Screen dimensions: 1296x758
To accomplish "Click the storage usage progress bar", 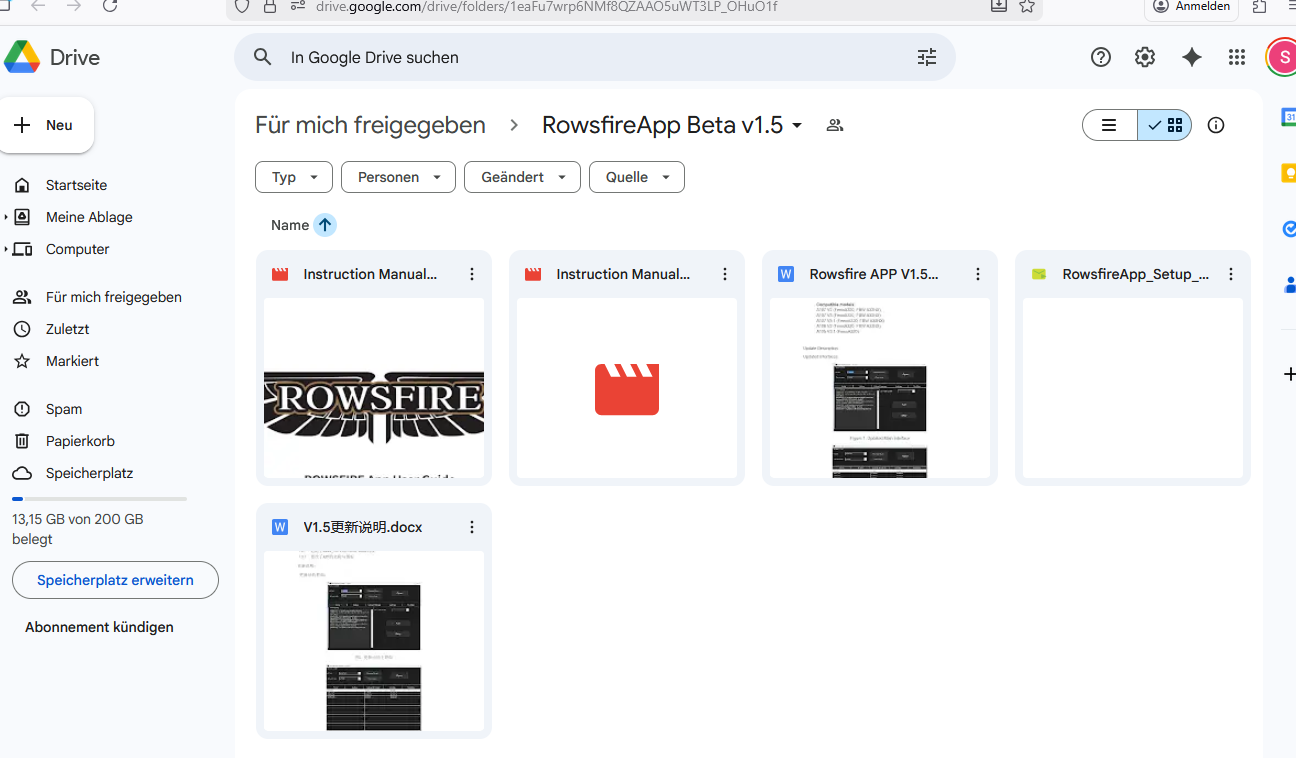I will (x=99, y=498).
